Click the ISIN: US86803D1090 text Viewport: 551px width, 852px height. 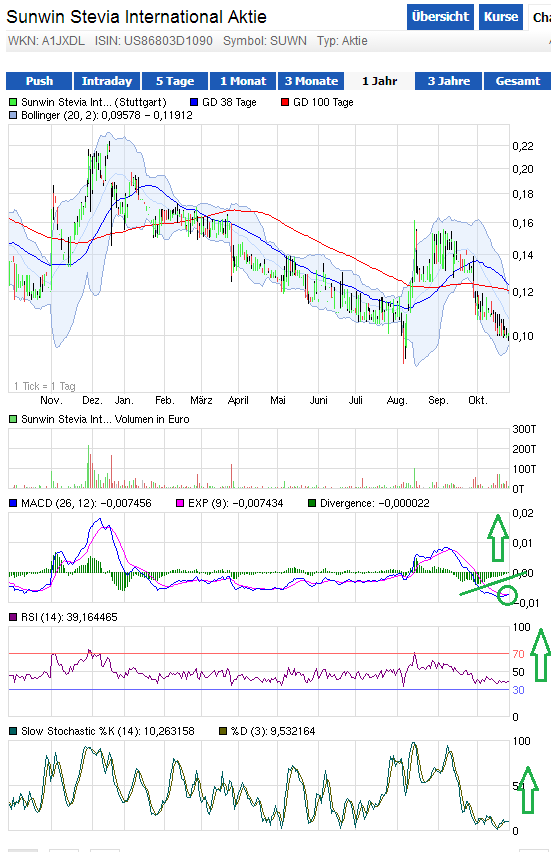tap(154, 41)
